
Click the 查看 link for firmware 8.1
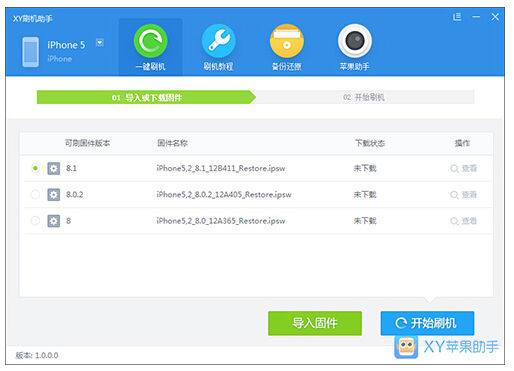(x=463, y=168)
